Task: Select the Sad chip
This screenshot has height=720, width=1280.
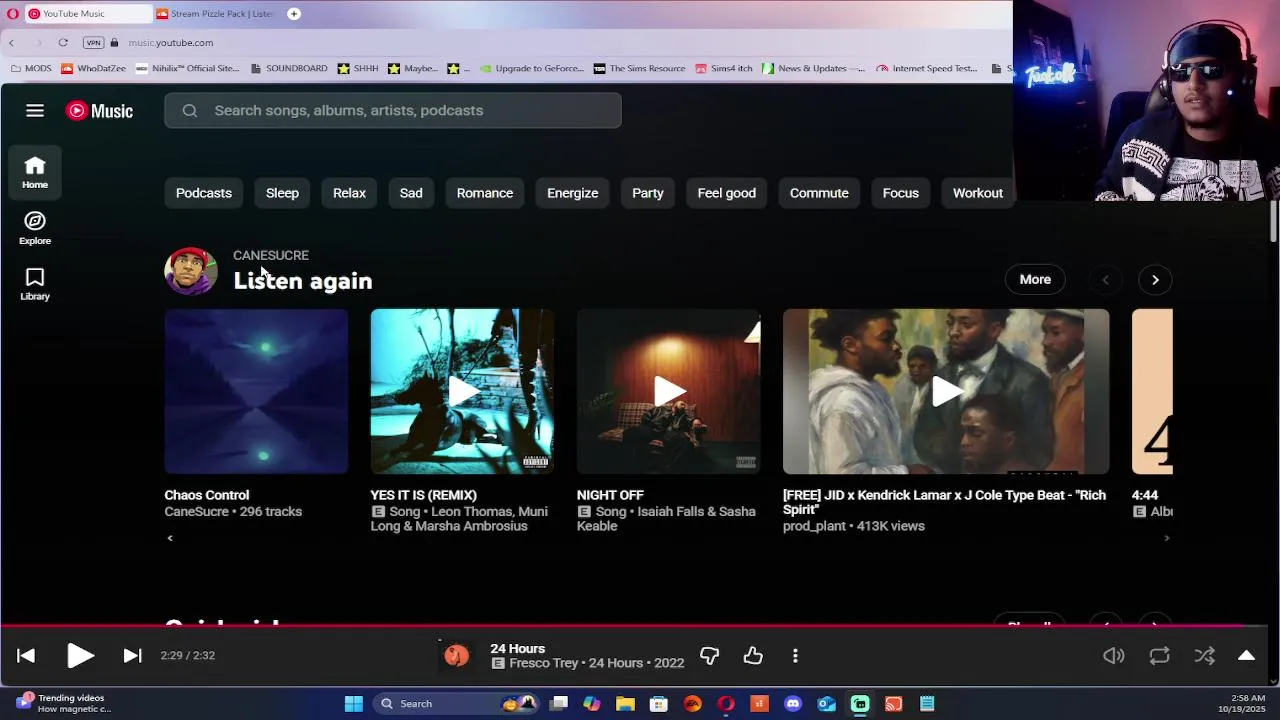Action: click(411, 193)
